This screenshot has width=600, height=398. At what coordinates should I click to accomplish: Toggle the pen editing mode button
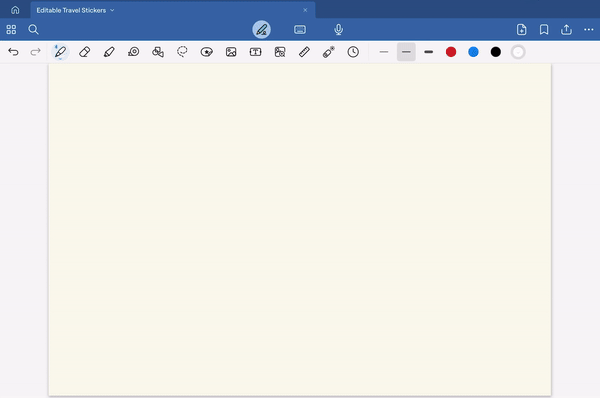[261, 29]
